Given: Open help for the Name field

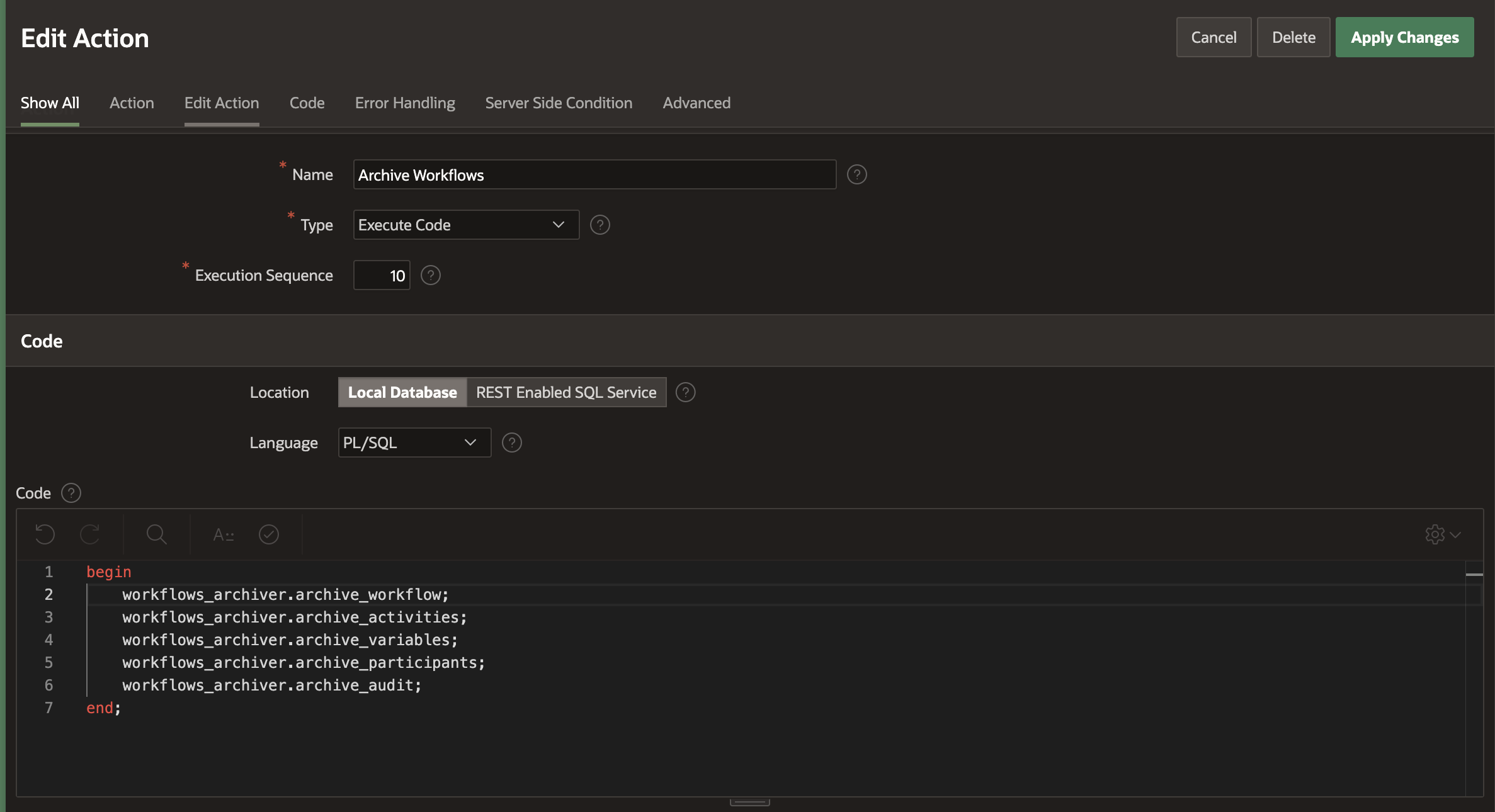Looking at the screenshot, I should coord(856,174).
